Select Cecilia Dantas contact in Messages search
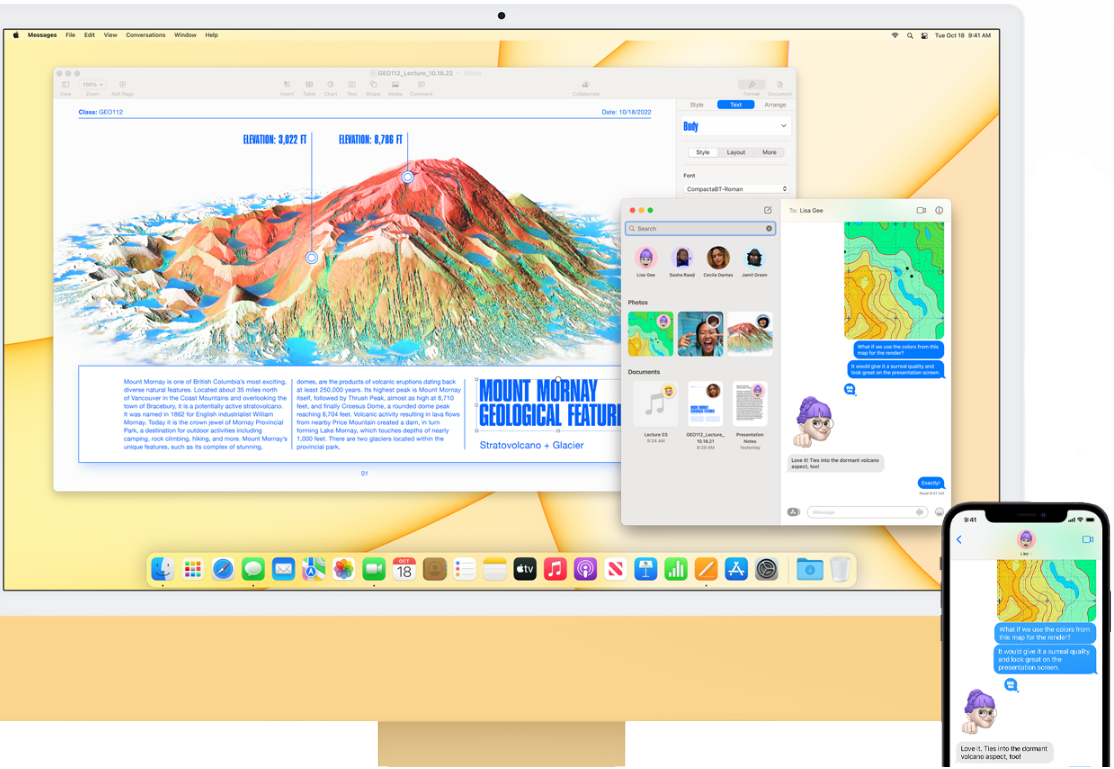The width and height of the screenshot is (1114, 769). [x=718, y=262]
